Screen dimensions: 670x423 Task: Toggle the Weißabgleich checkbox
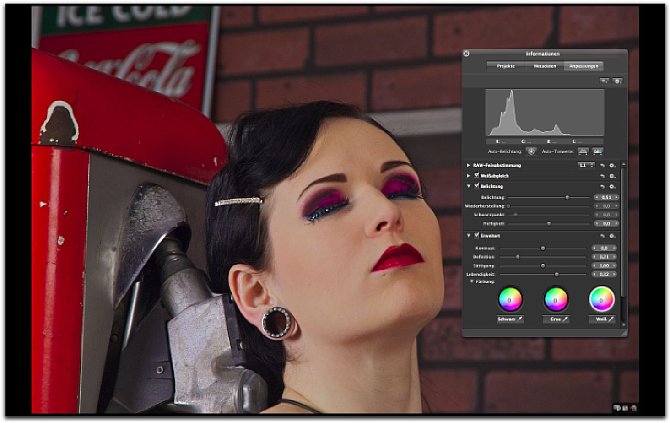[476, 175]
